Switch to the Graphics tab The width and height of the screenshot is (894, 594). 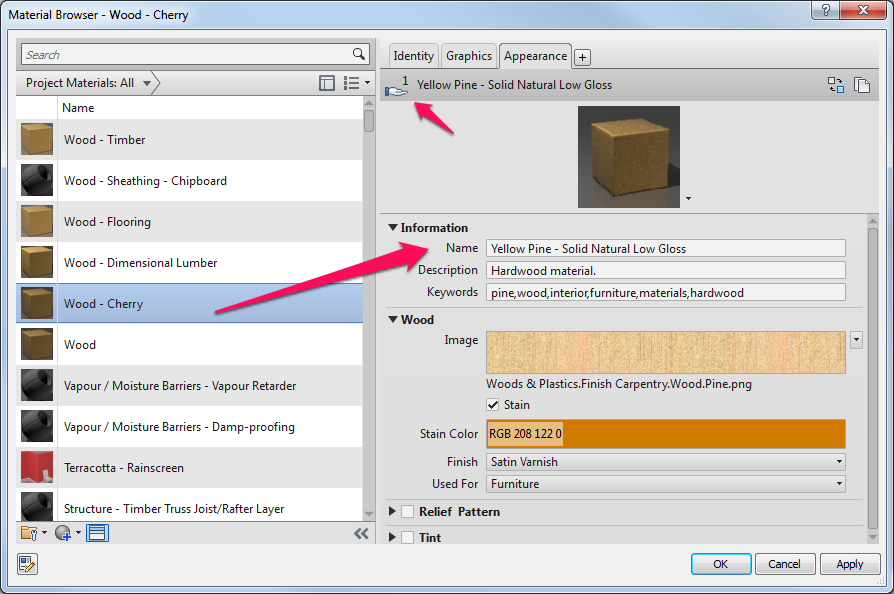(468, 55)
